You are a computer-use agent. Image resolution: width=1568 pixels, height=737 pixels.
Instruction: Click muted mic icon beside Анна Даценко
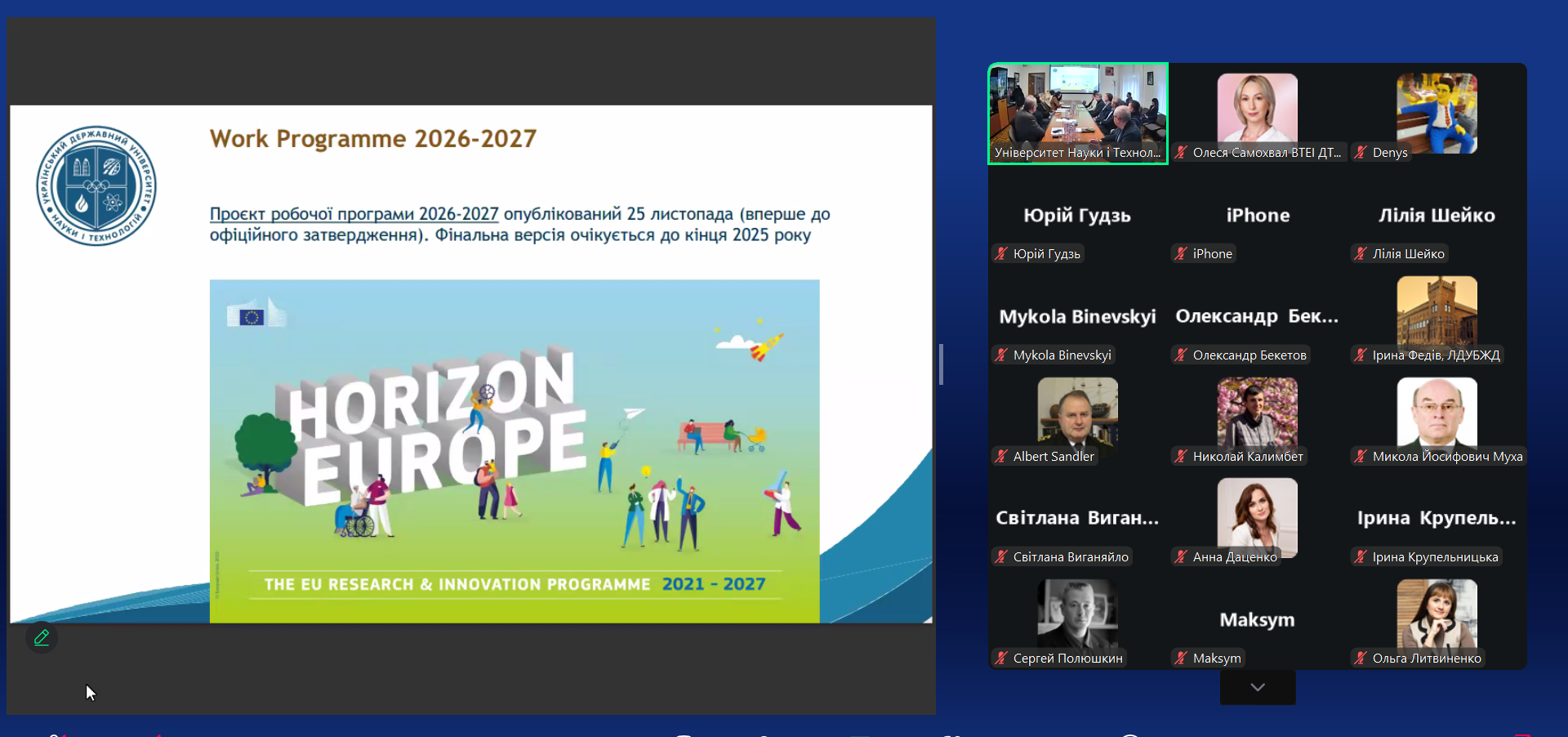(1181, 557)
